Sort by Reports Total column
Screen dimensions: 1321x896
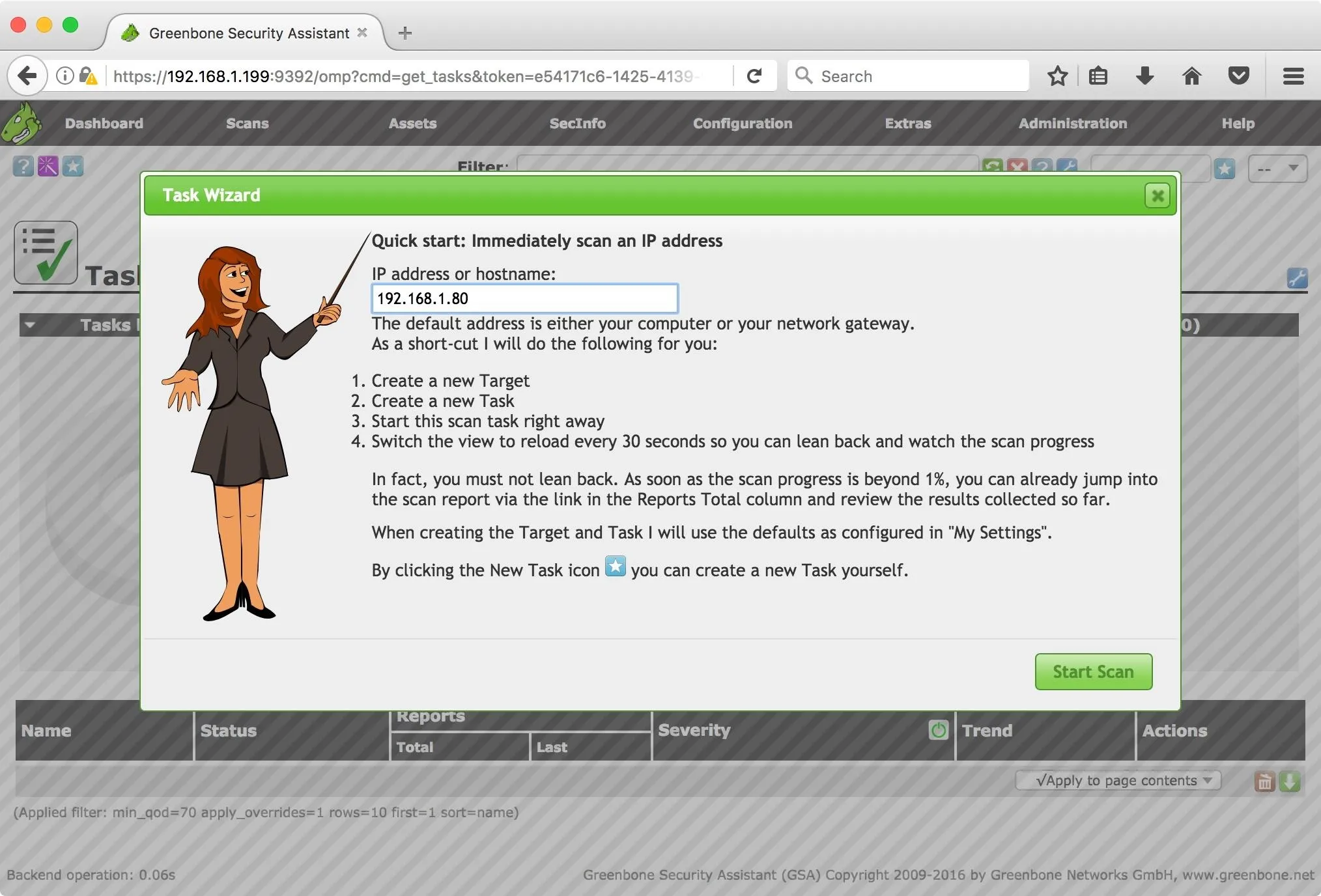(415, 747)
